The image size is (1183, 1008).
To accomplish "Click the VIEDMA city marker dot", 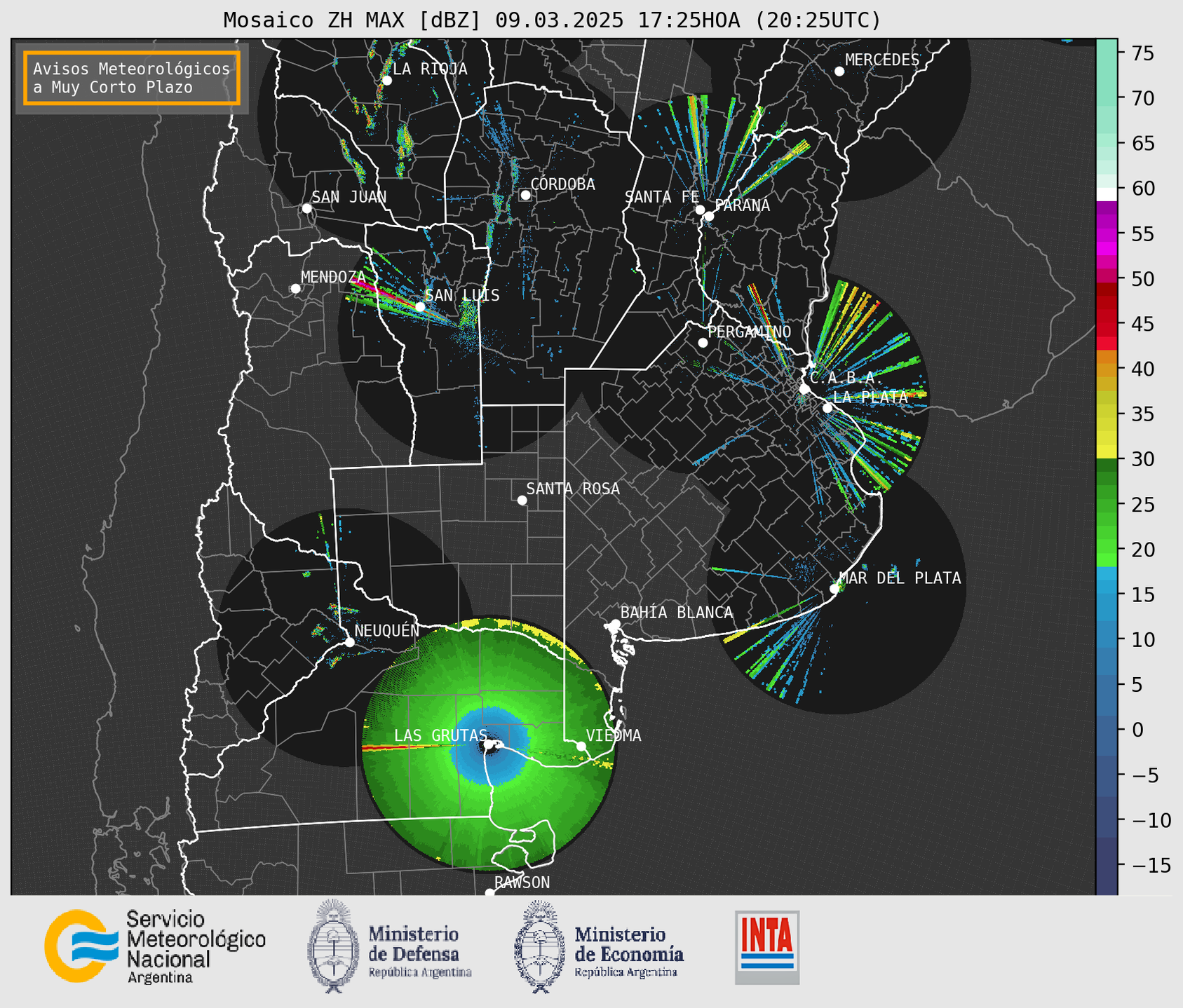I will 581,746.
